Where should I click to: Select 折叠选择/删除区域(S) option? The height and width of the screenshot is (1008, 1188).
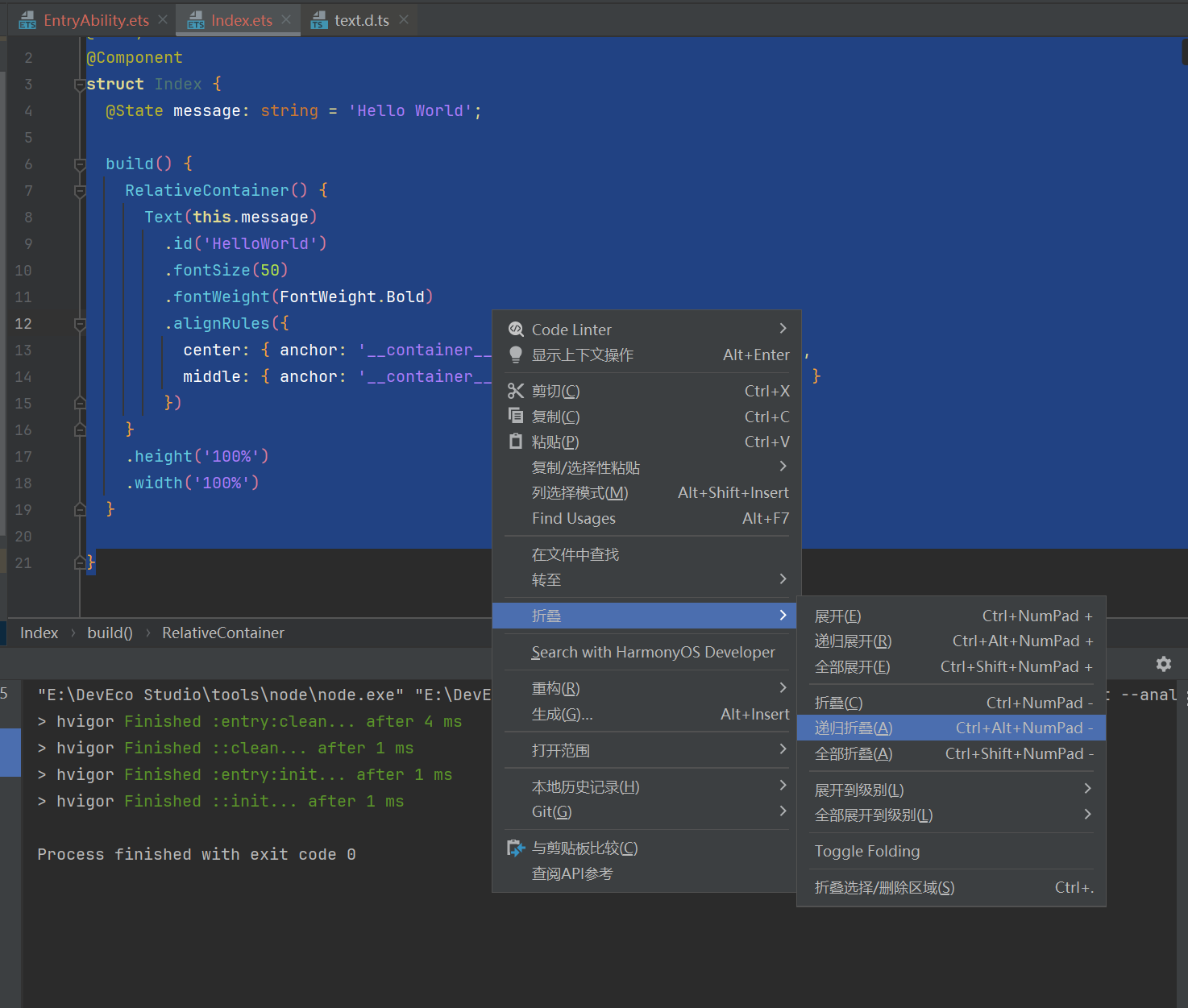coord(951,887)
